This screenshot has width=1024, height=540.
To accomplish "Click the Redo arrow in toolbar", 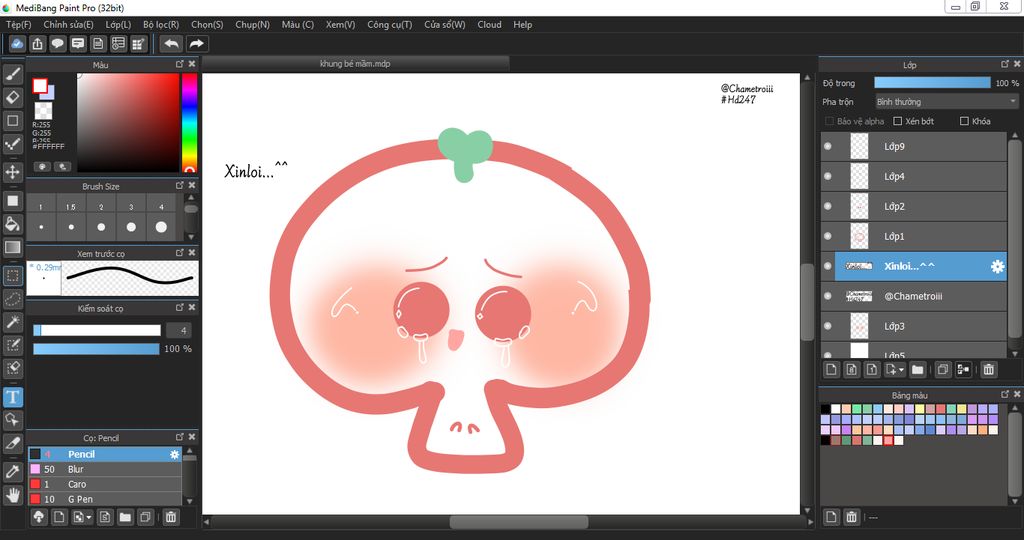I will pos(196,44).
